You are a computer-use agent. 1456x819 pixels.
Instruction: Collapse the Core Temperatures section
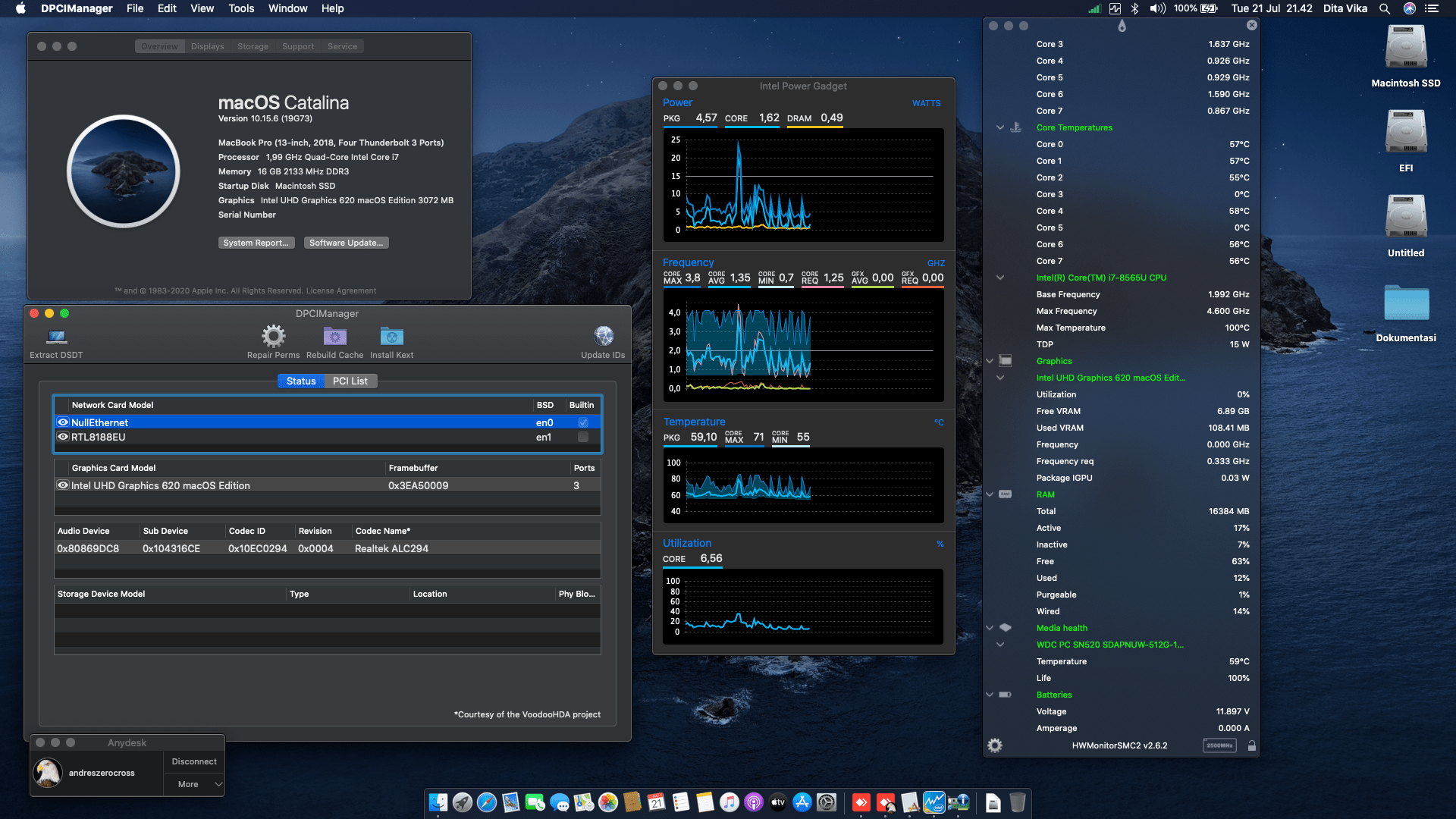(1000, 127)
